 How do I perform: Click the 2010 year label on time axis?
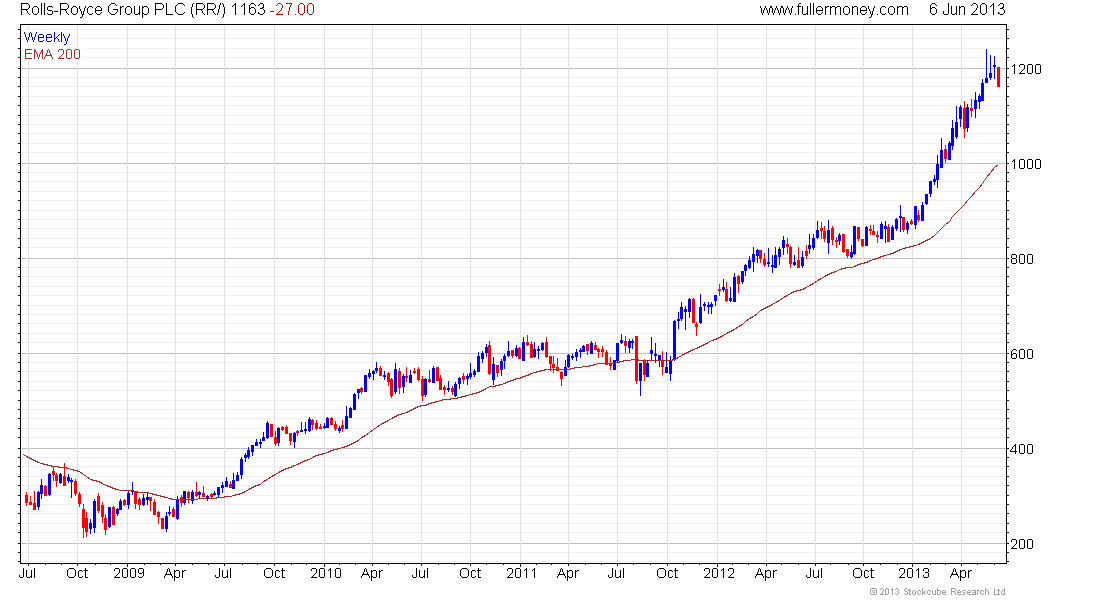[326, 573]
